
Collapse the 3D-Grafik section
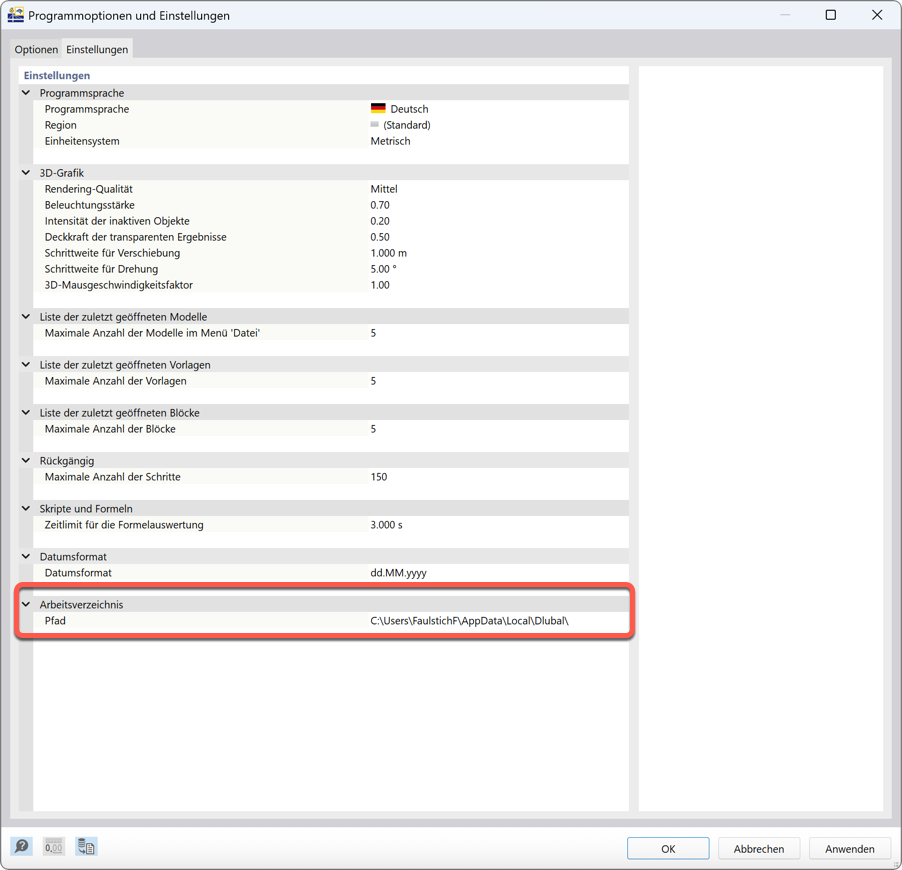pyautogui.click(x=24, y=172)
